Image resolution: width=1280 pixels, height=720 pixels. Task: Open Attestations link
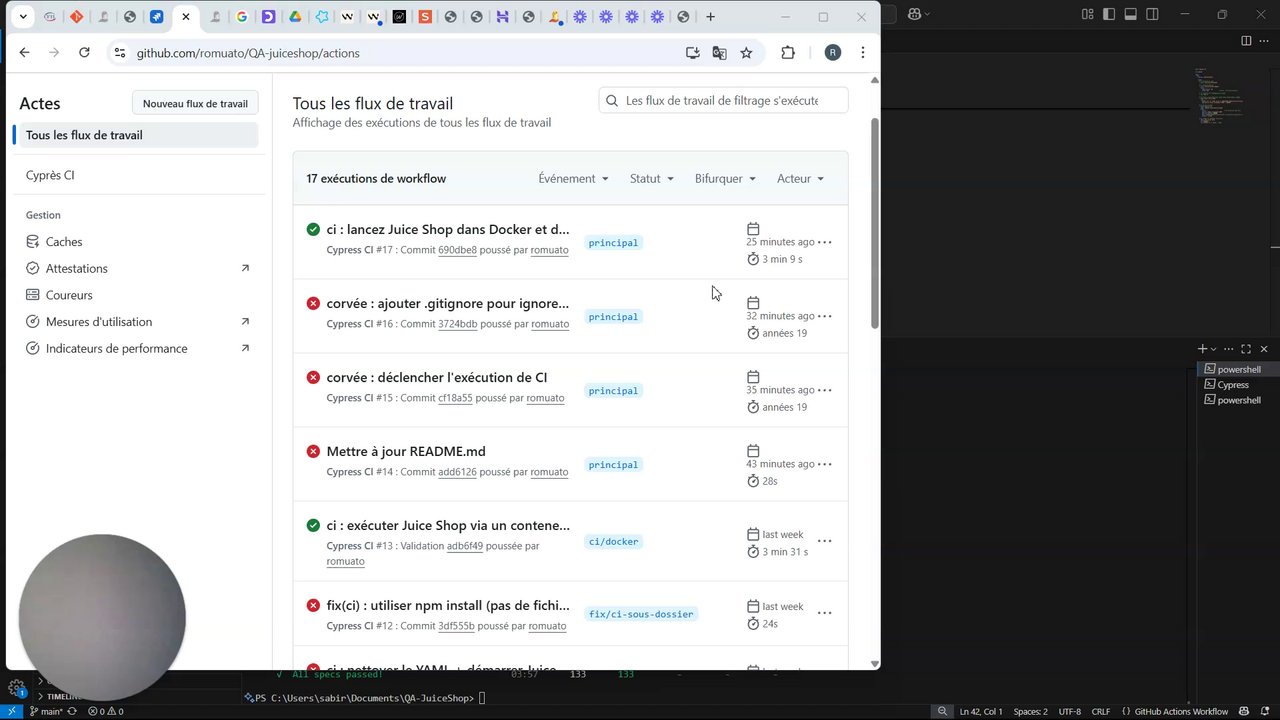click(x=77, y=268)
